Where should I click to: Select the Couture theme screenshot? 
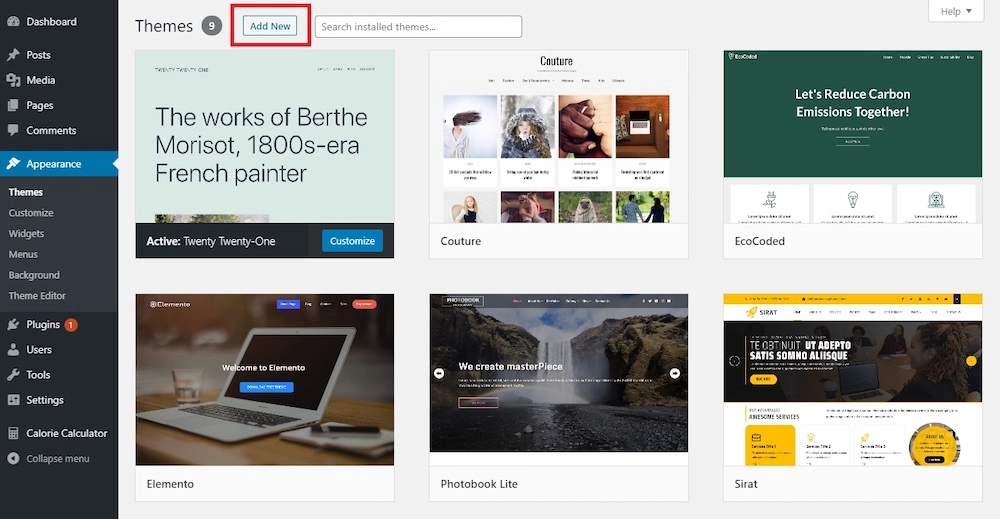[x=559, y=137]
